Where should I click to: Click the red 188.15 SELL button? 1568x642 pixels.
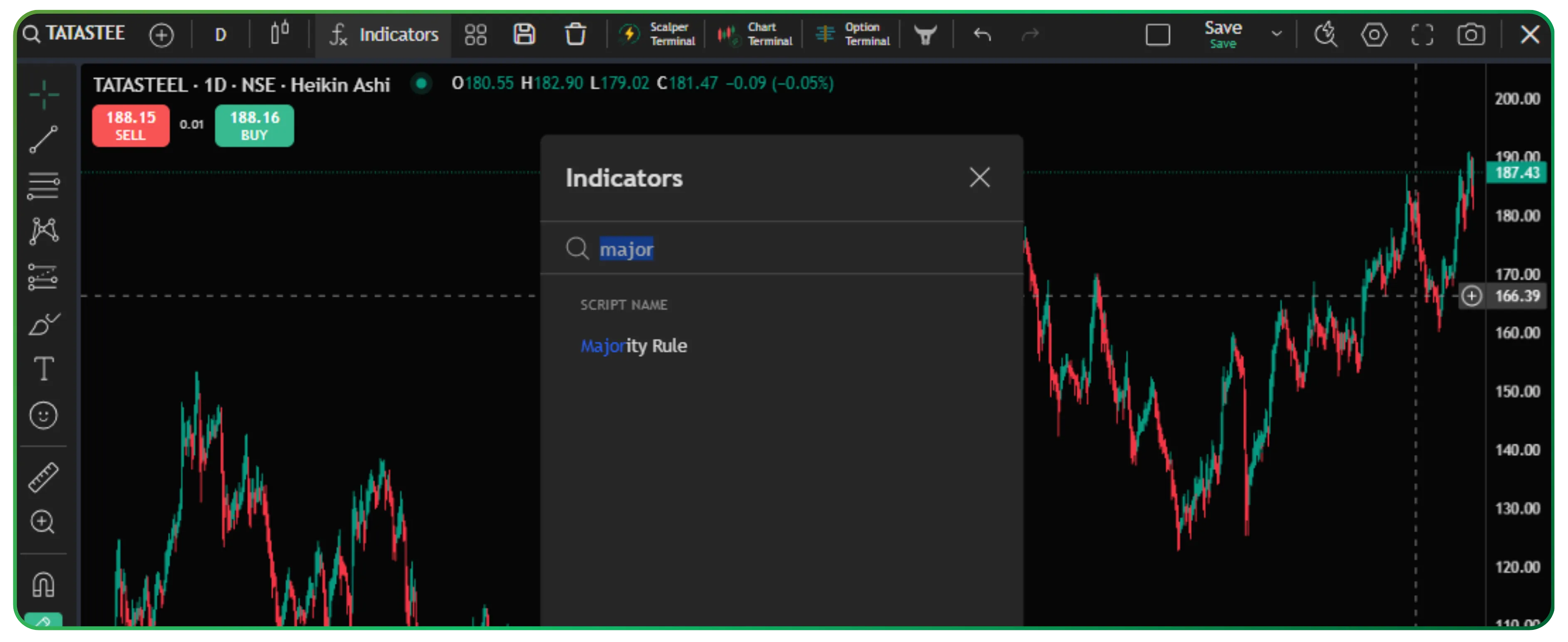(131, 125)
